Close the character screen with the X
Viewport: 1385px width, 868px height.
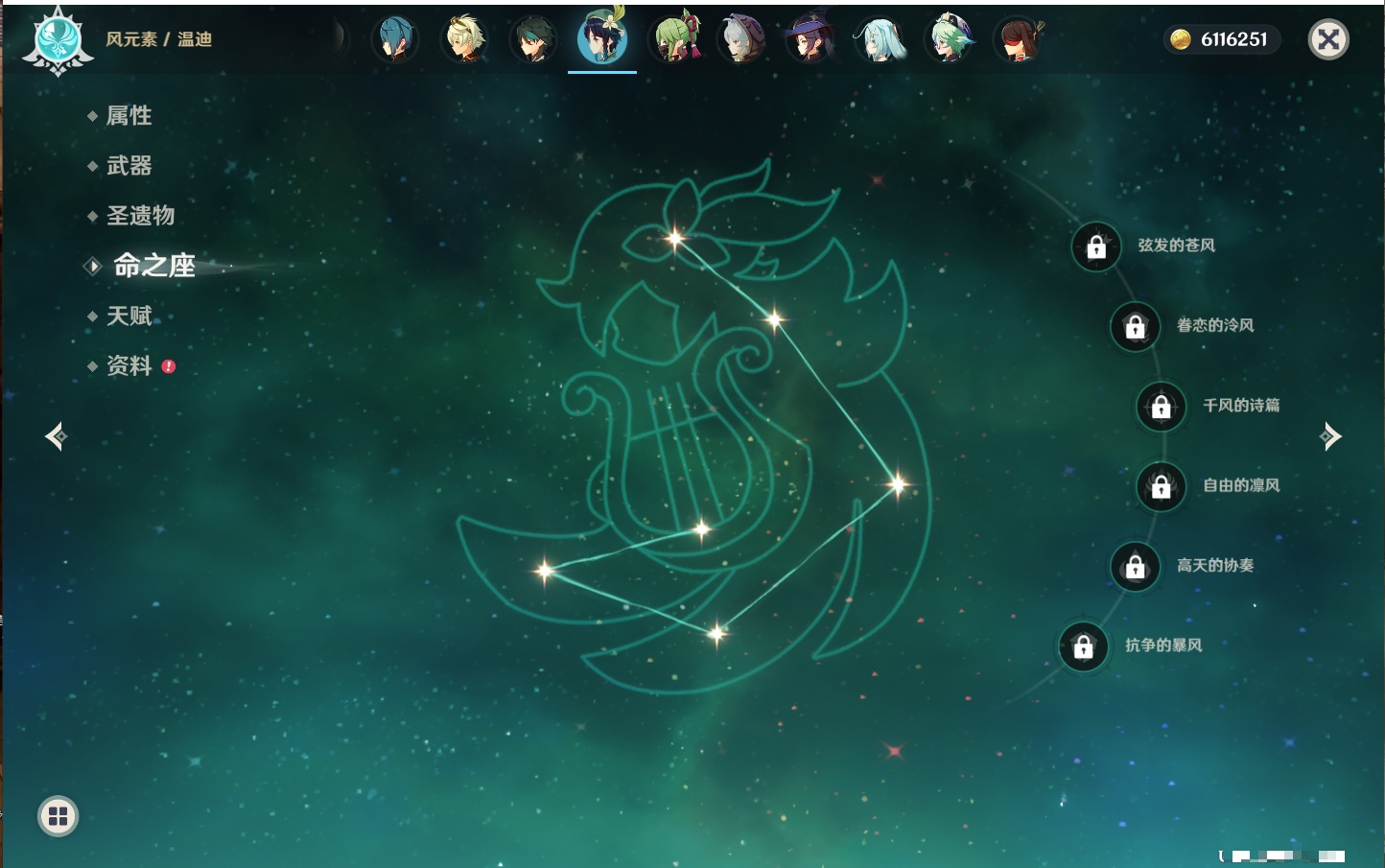pos(1328,39)
